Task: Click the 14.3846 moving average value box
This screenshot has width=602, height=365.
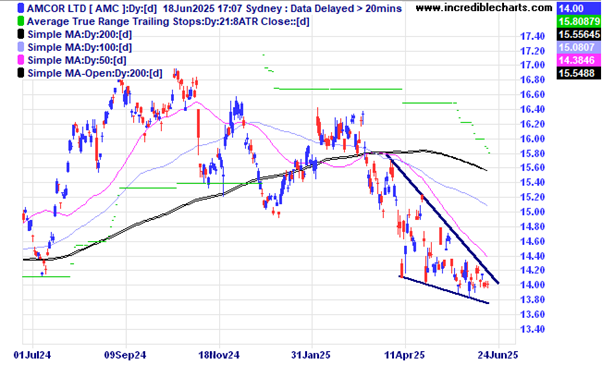Action: coord(579,60)
